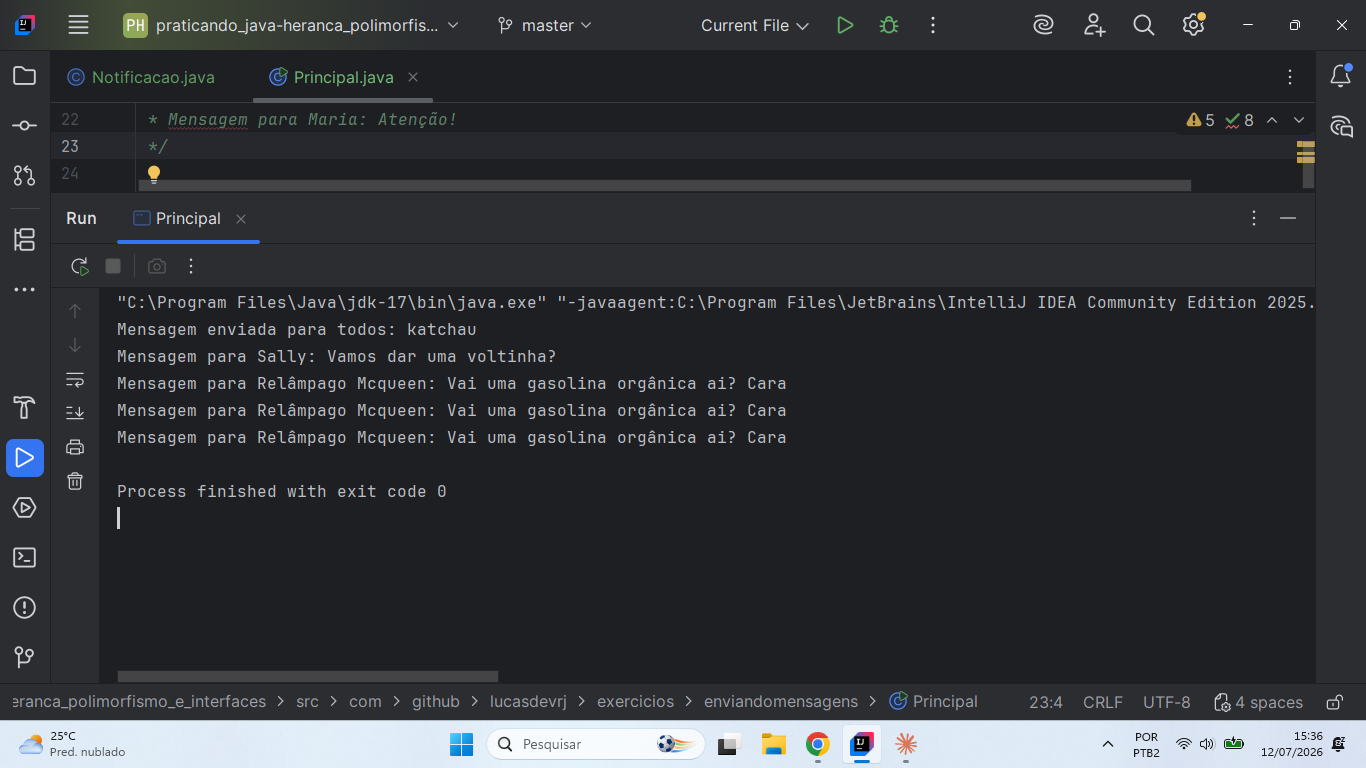Toggle read-only lock icon in status bar
1366x768 pixels.
[1334, 702]
